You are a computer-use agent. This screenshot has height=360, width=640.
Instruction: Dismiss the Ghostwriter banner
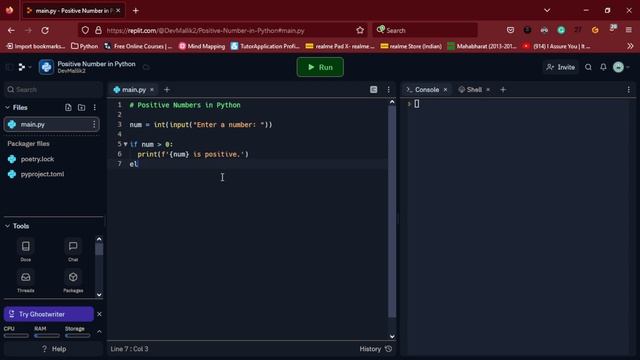pos(99,314)
